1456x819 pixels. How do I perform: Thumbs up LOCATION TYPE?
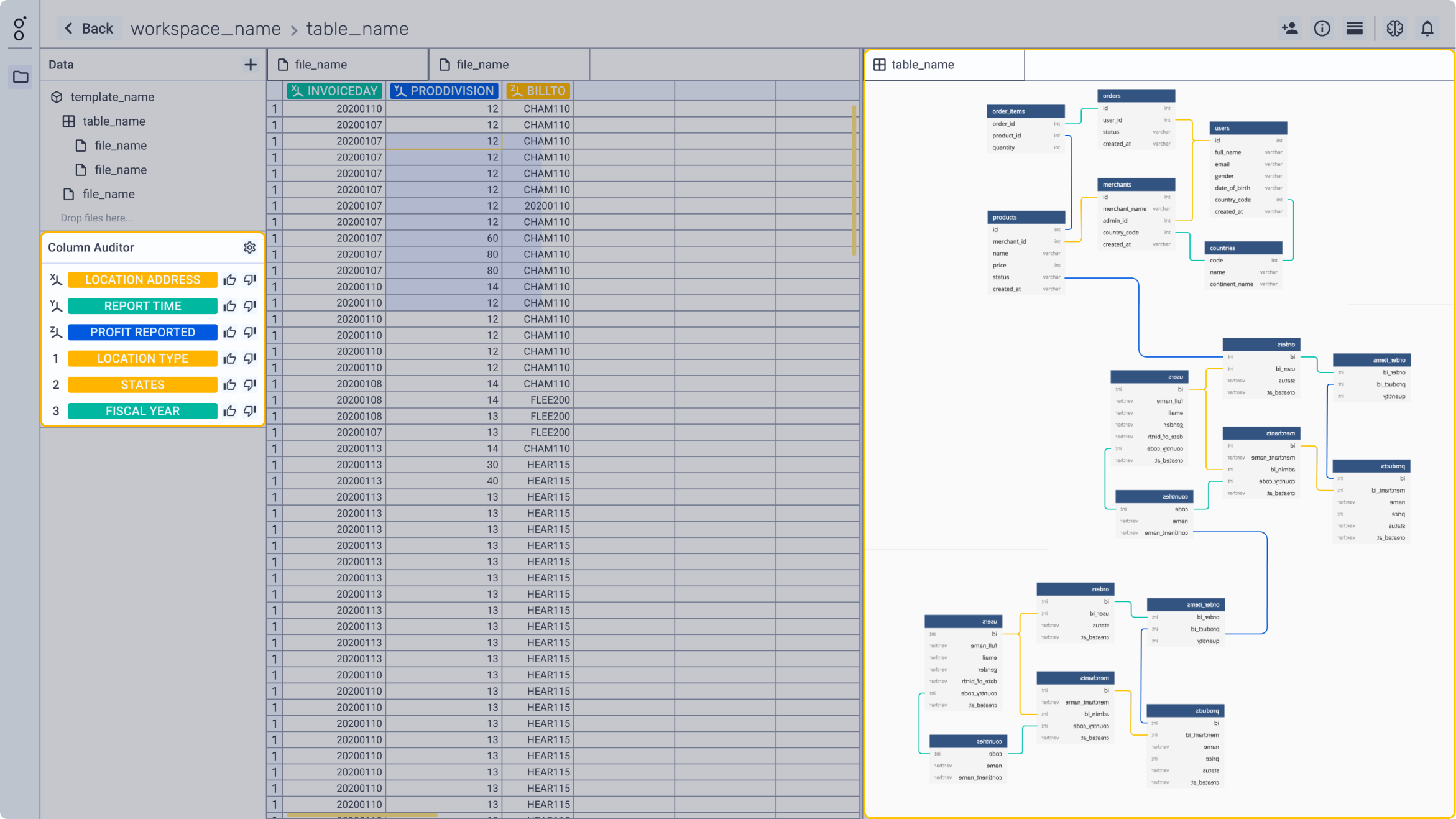(x=230, y=359)
